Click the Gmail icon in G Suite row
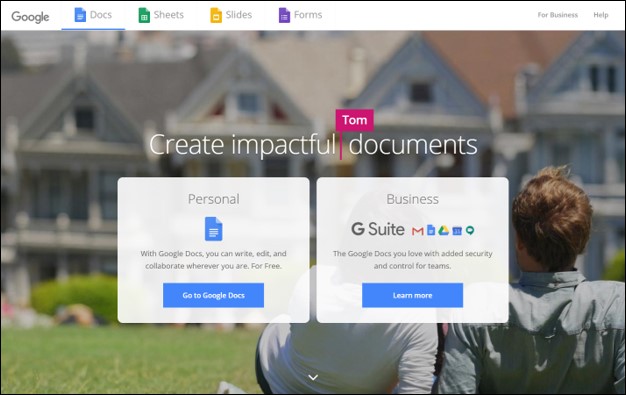 coord(418,231)
